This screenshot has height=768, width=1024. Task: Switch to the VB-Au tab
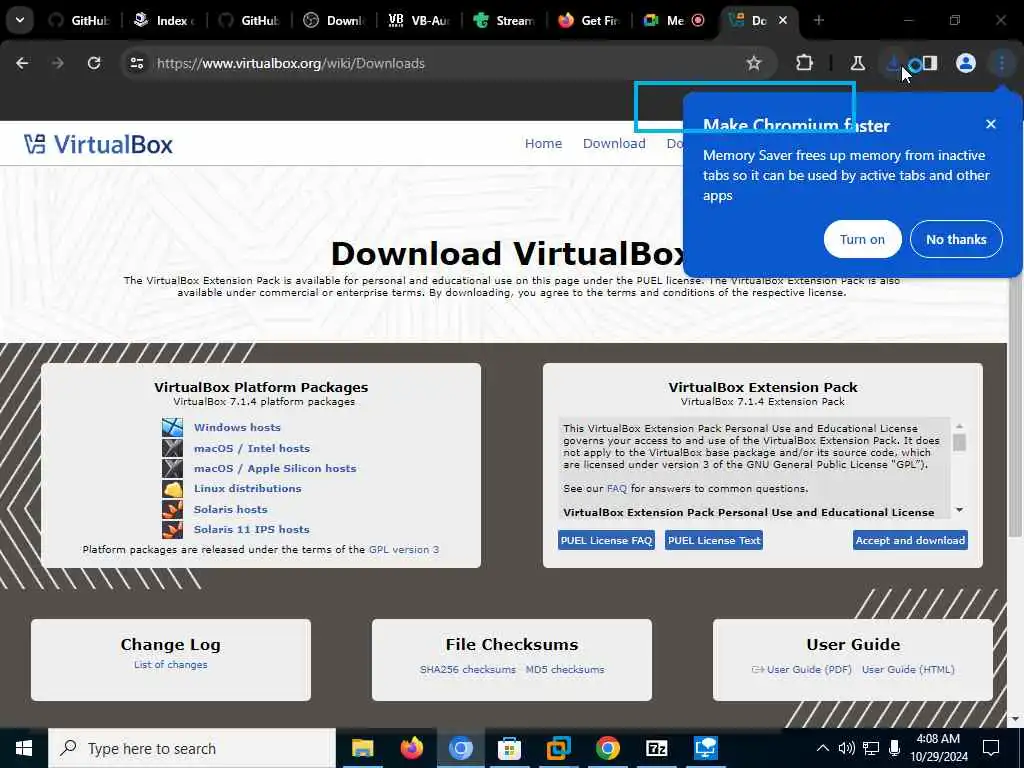tap(419, 20)
